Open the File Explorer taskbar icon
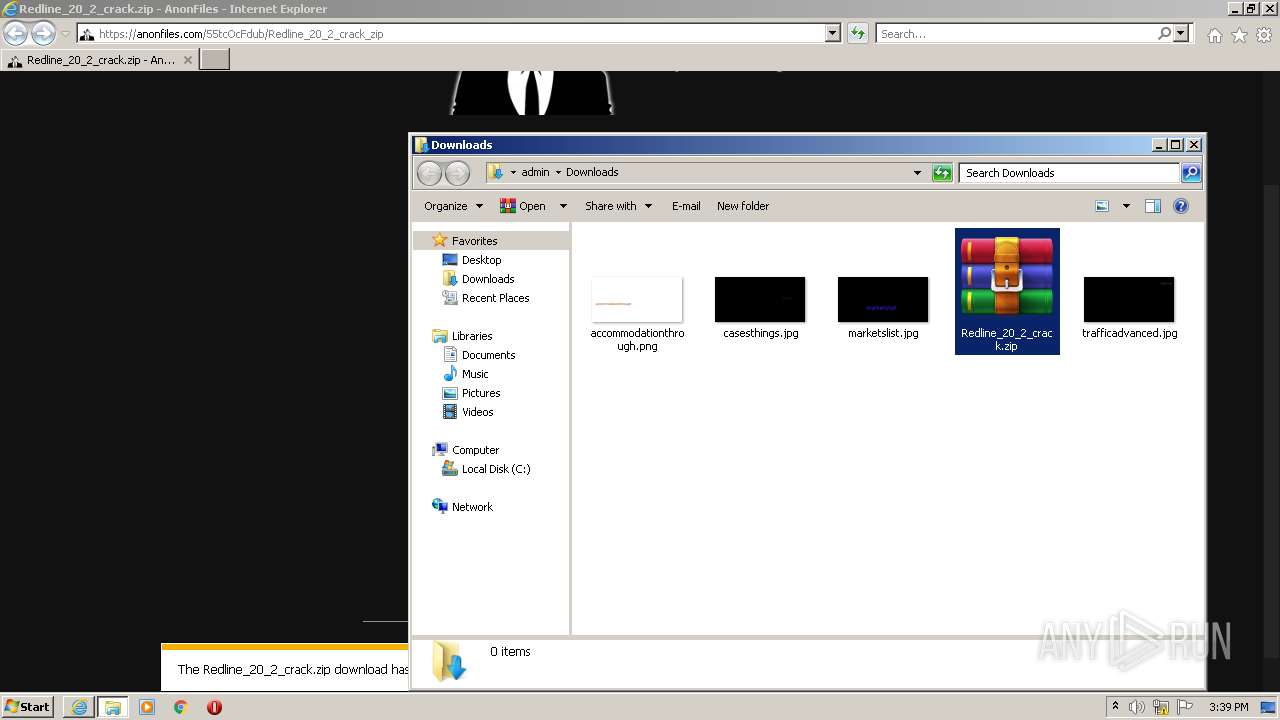The height and width of the screenshot is (720, 1280). (112, 707)
